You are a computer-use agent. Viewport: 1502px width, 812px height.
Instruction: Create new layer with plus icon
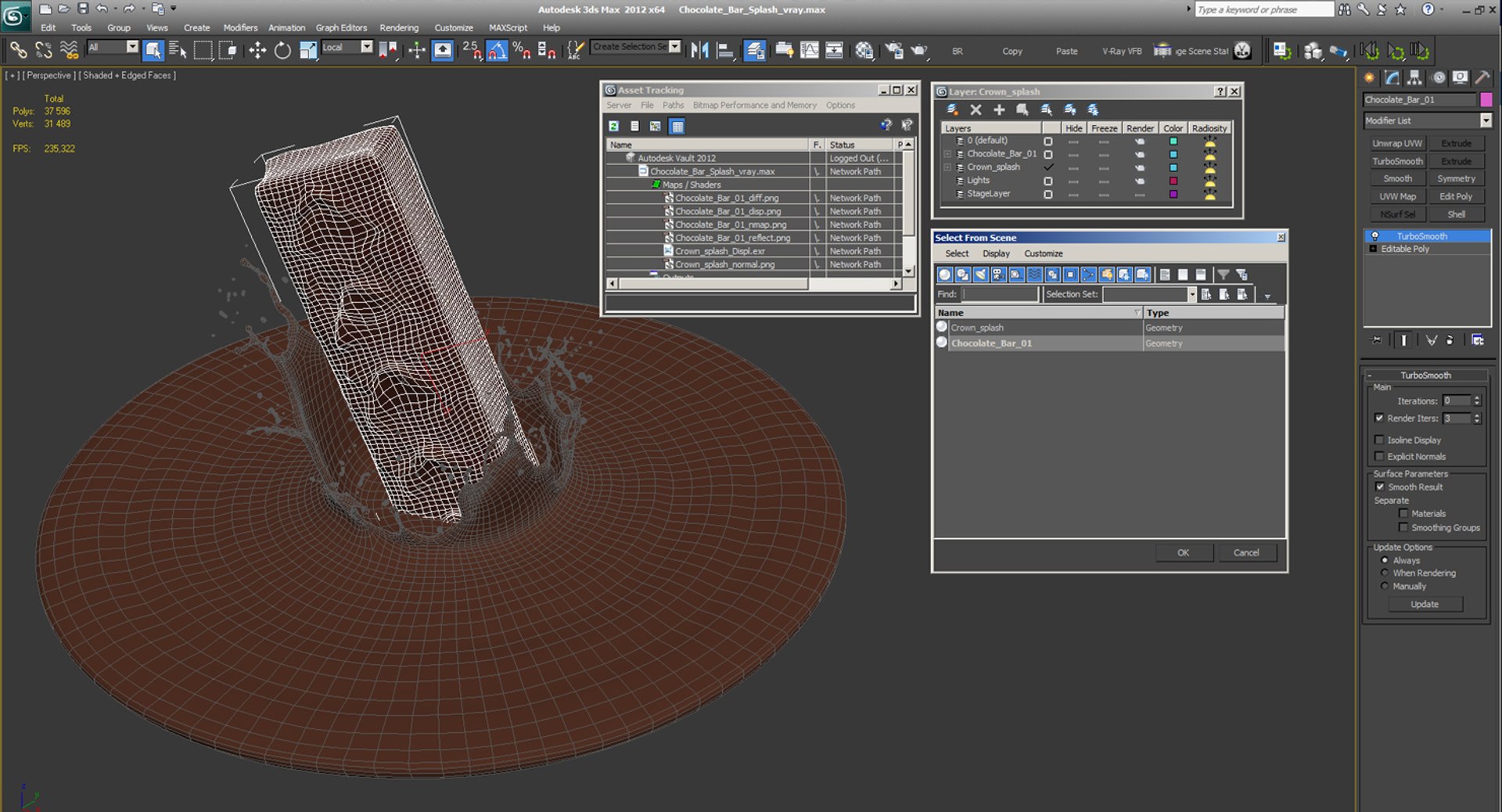999,110
